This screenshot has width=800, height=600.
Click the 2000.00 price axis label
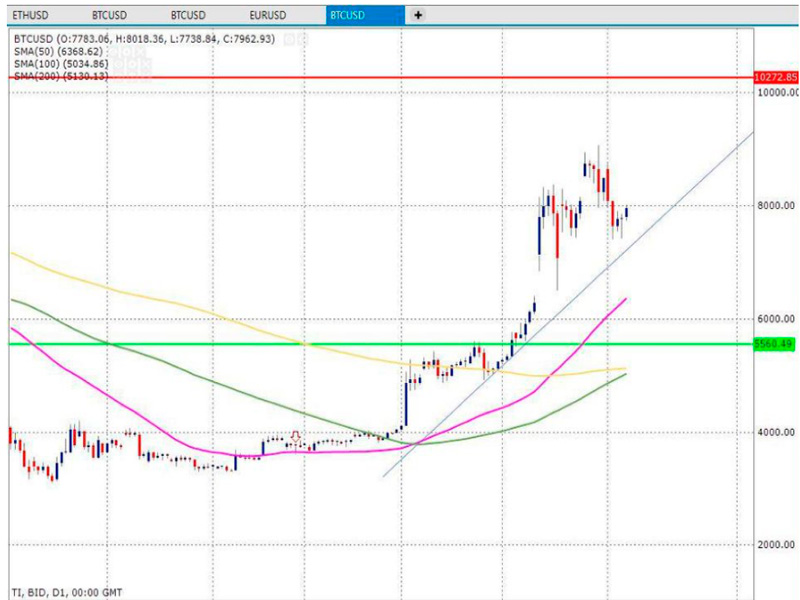(x=776, y=545)
